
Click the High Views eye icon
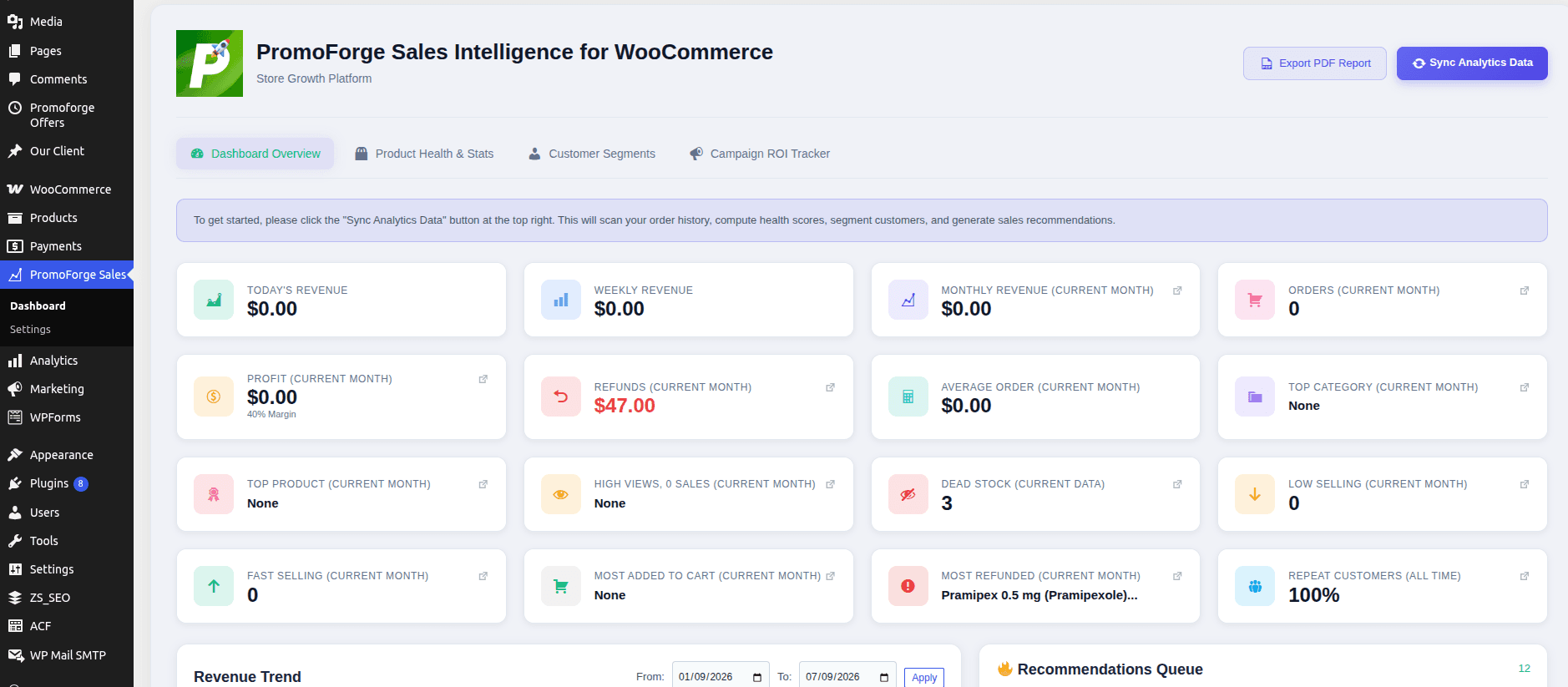coord(561,494)
